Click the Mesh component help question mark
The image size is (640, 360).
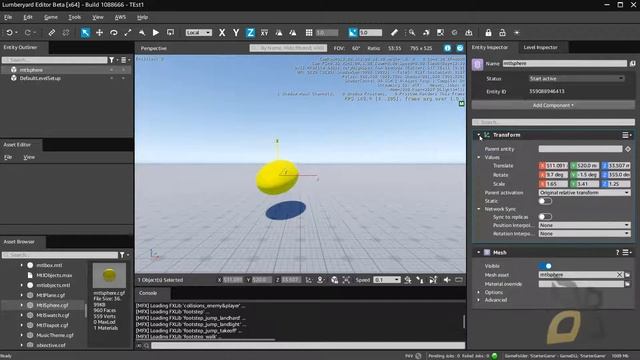point(617,253)
